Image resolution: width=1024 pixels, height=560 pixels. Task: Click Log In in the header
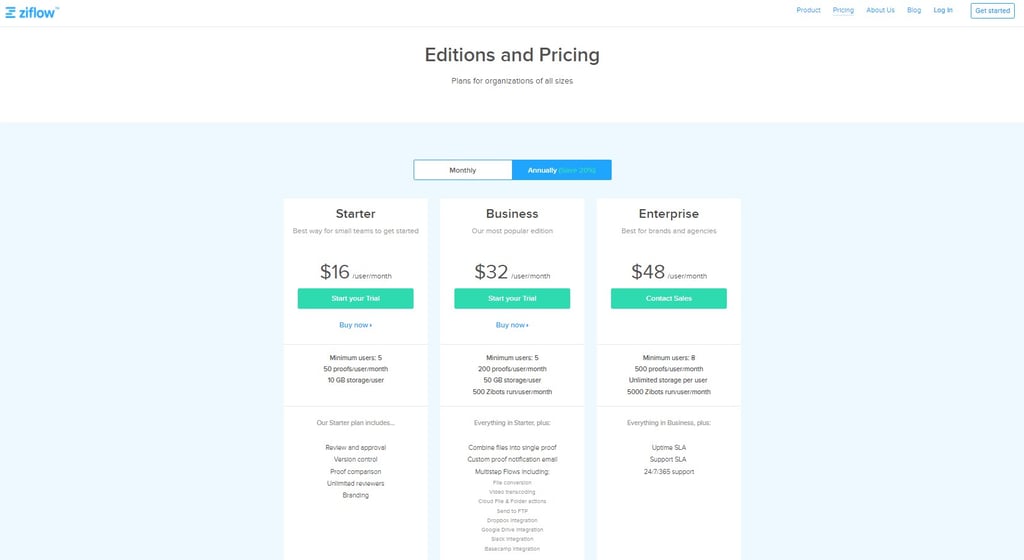point(943,10)
